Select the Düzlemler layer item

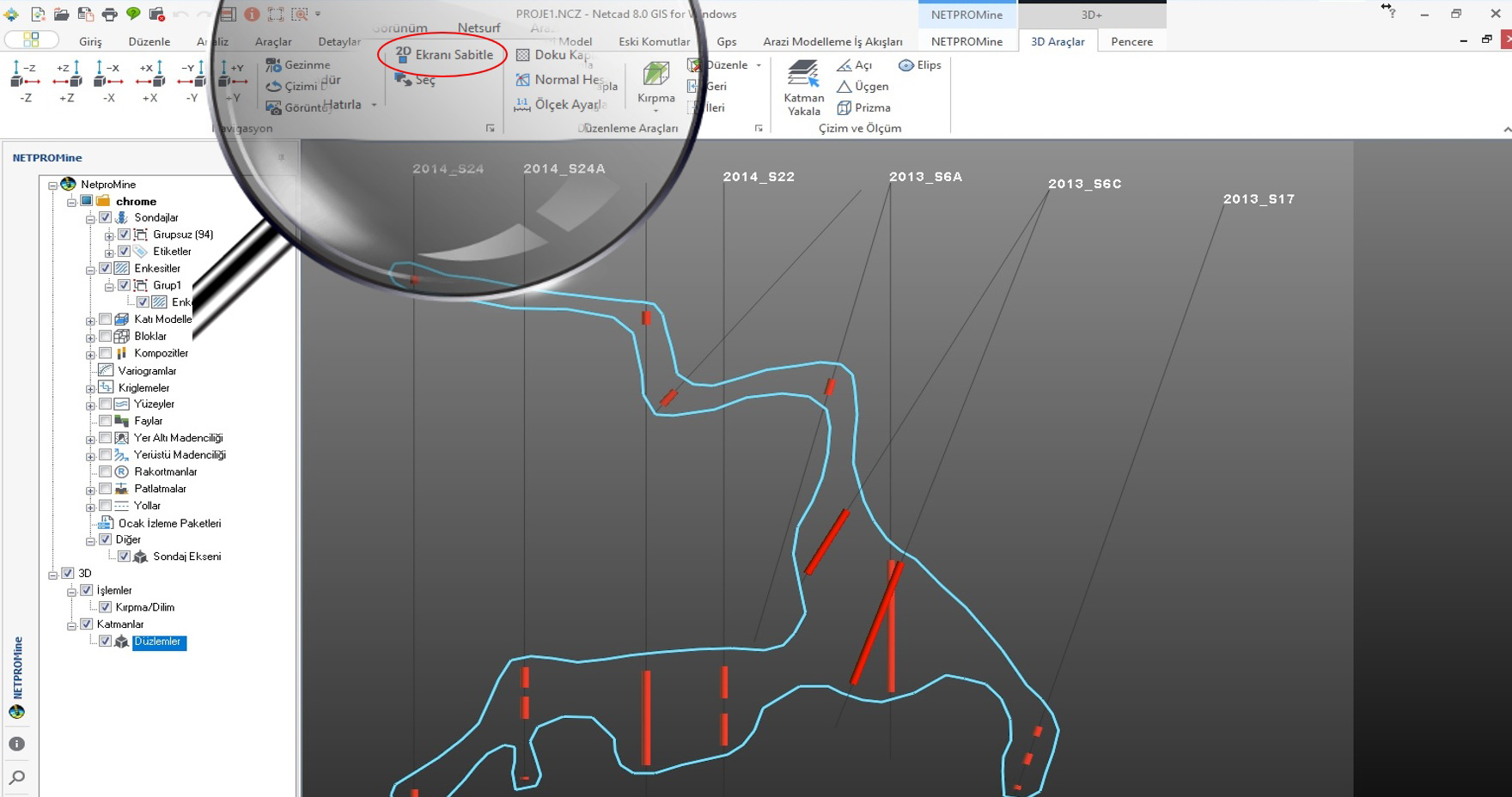point(158,642)
